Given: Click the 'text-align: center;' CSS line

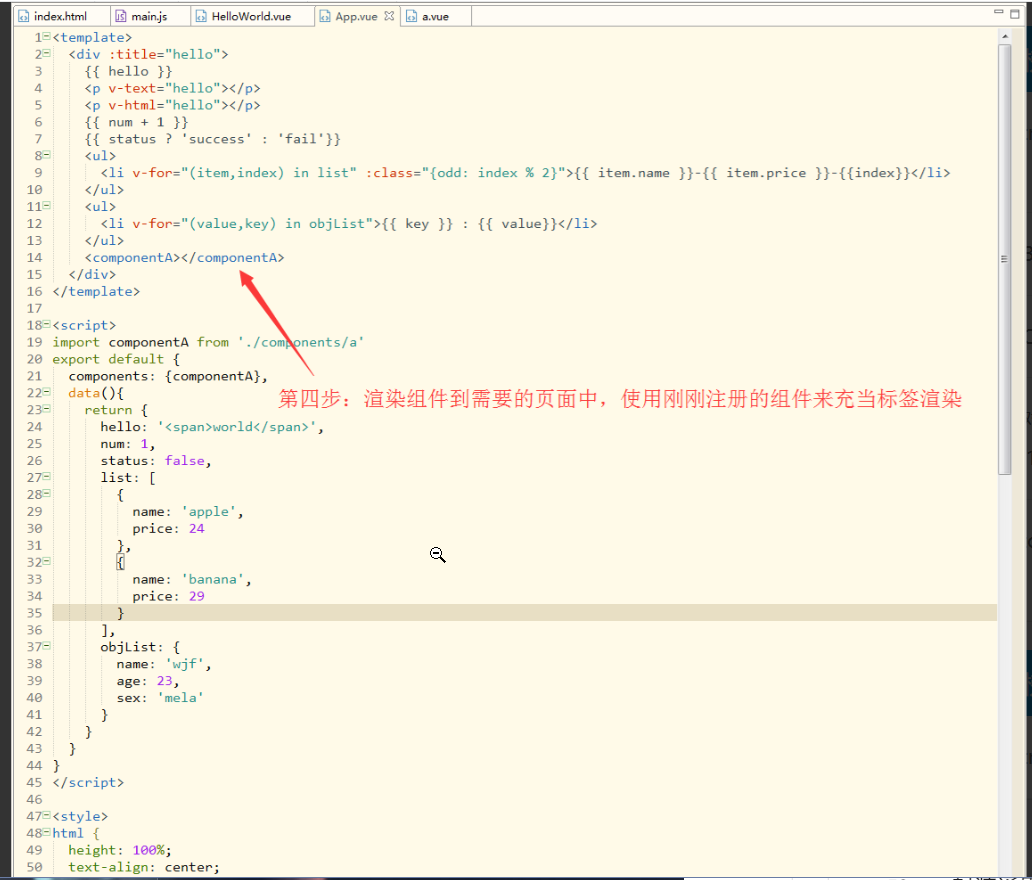Looking at the screenshot, I should [144, 867].
